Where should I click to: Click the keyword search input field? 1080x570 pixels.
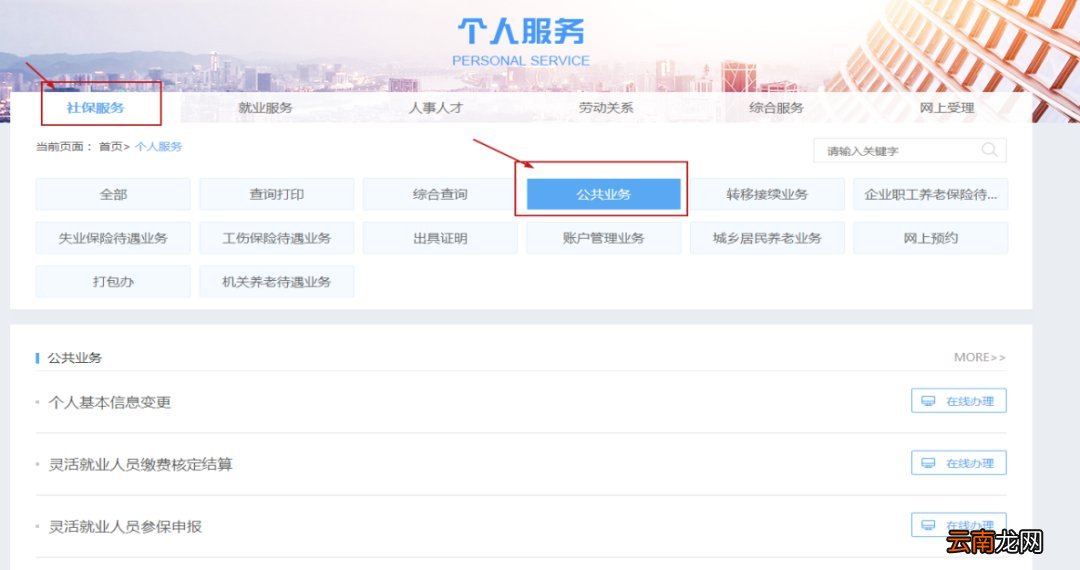pos(909,151)
